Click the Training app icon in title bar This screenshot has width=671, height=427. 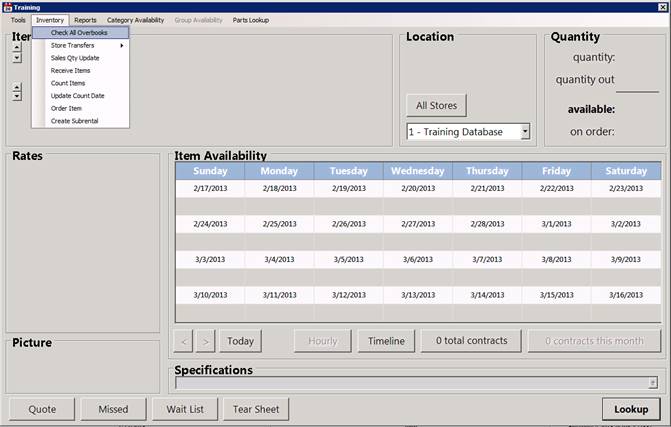(6, 6)
